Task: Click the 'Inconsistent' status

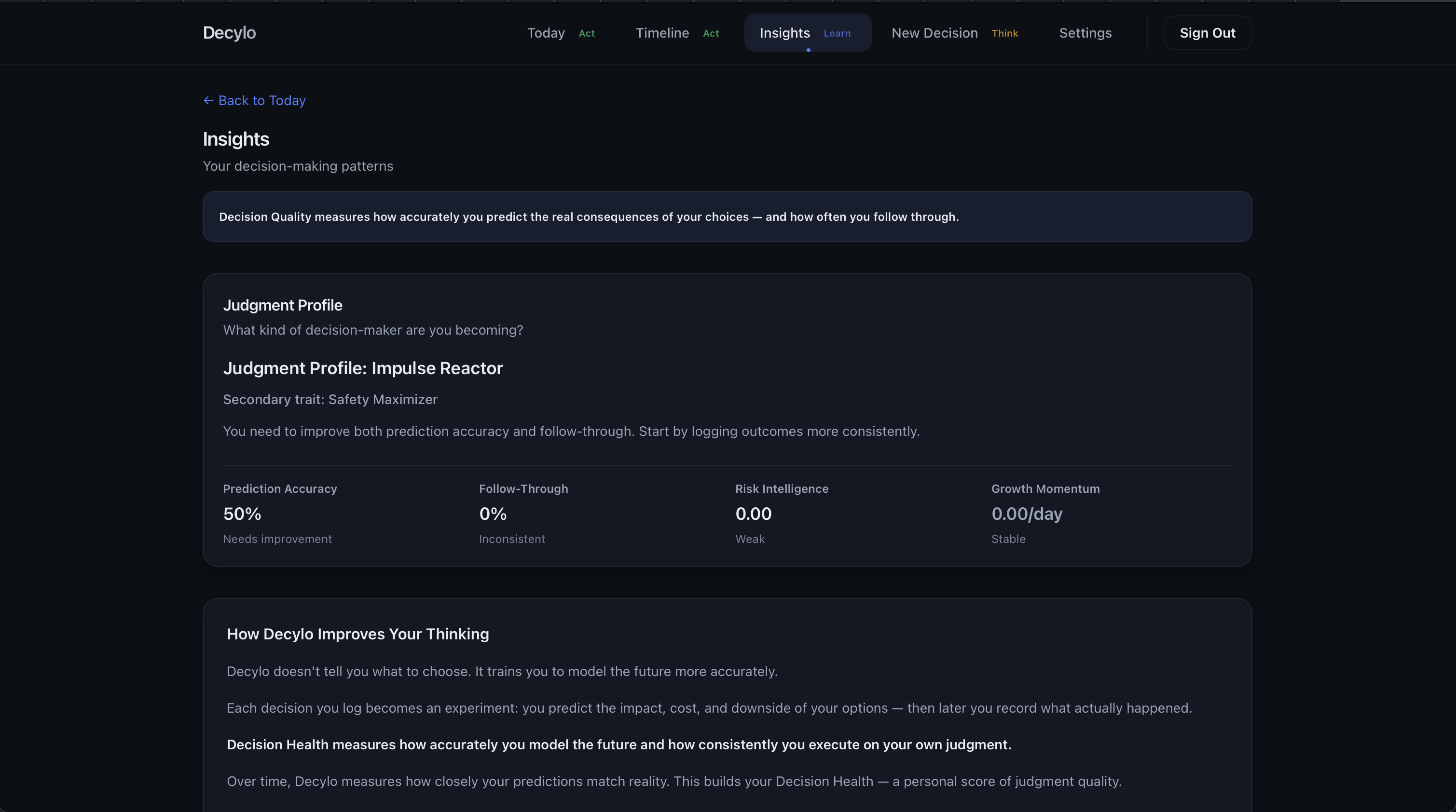Action: [512, 539]
